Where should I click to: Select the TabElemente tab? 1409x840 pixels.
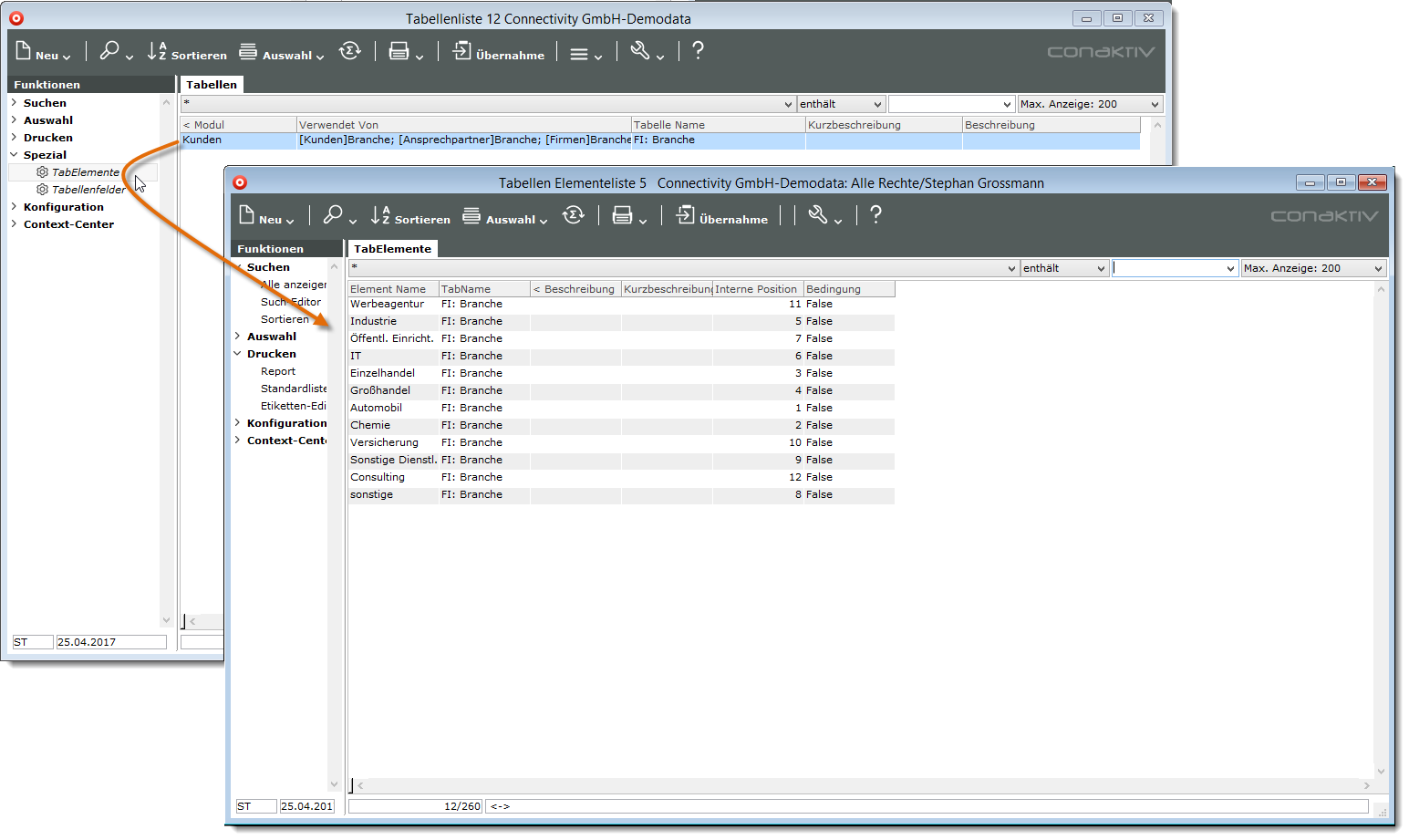[x=392, y=249]
